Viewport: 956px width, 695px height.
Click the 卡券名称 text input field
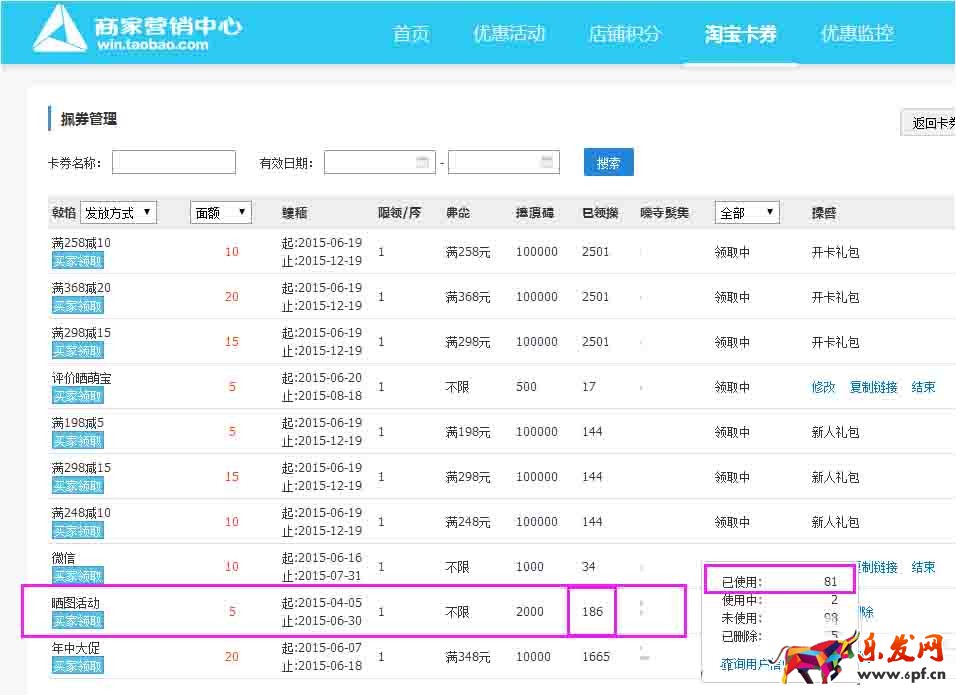tap(174, 162)
